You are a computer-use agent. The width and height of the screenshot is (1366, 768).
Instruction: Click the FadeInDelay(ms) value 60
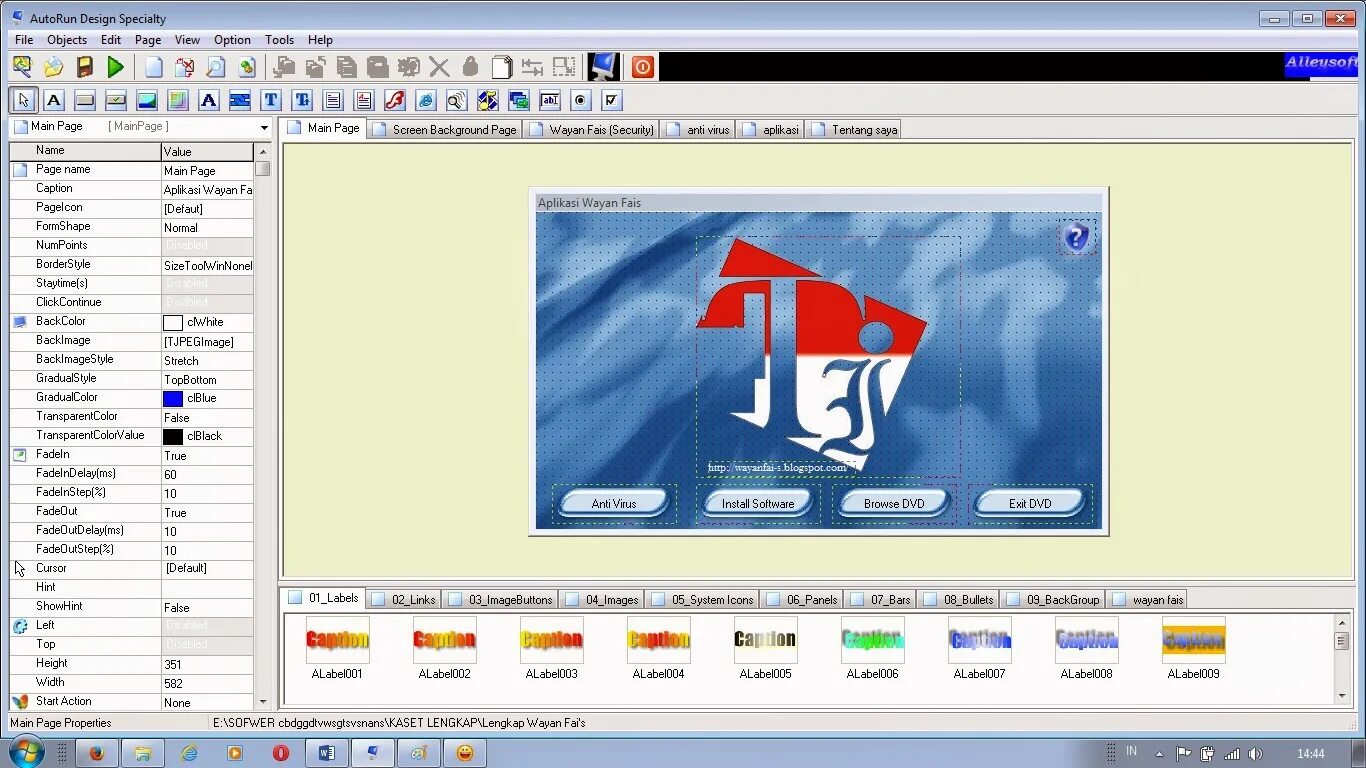[207, 474]
